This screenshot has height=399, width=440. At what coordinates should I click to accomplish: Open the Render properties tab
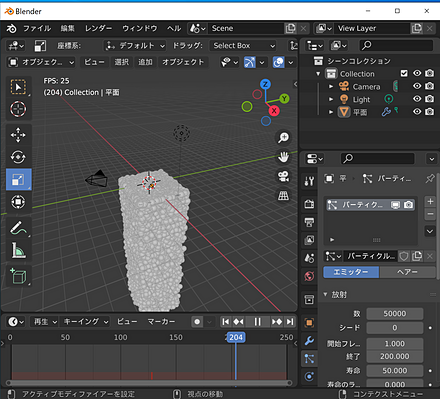point(309,203)
